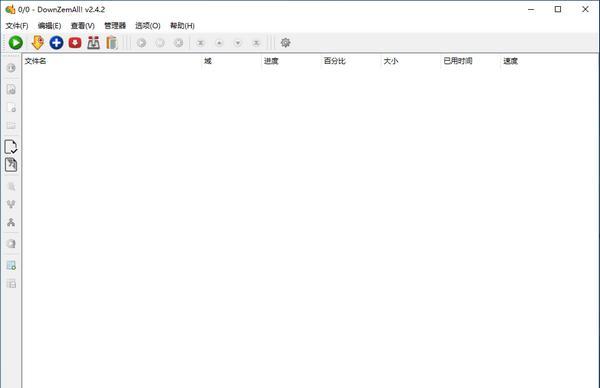Click the greyed move up arrow icon

(x=219, y=43)
